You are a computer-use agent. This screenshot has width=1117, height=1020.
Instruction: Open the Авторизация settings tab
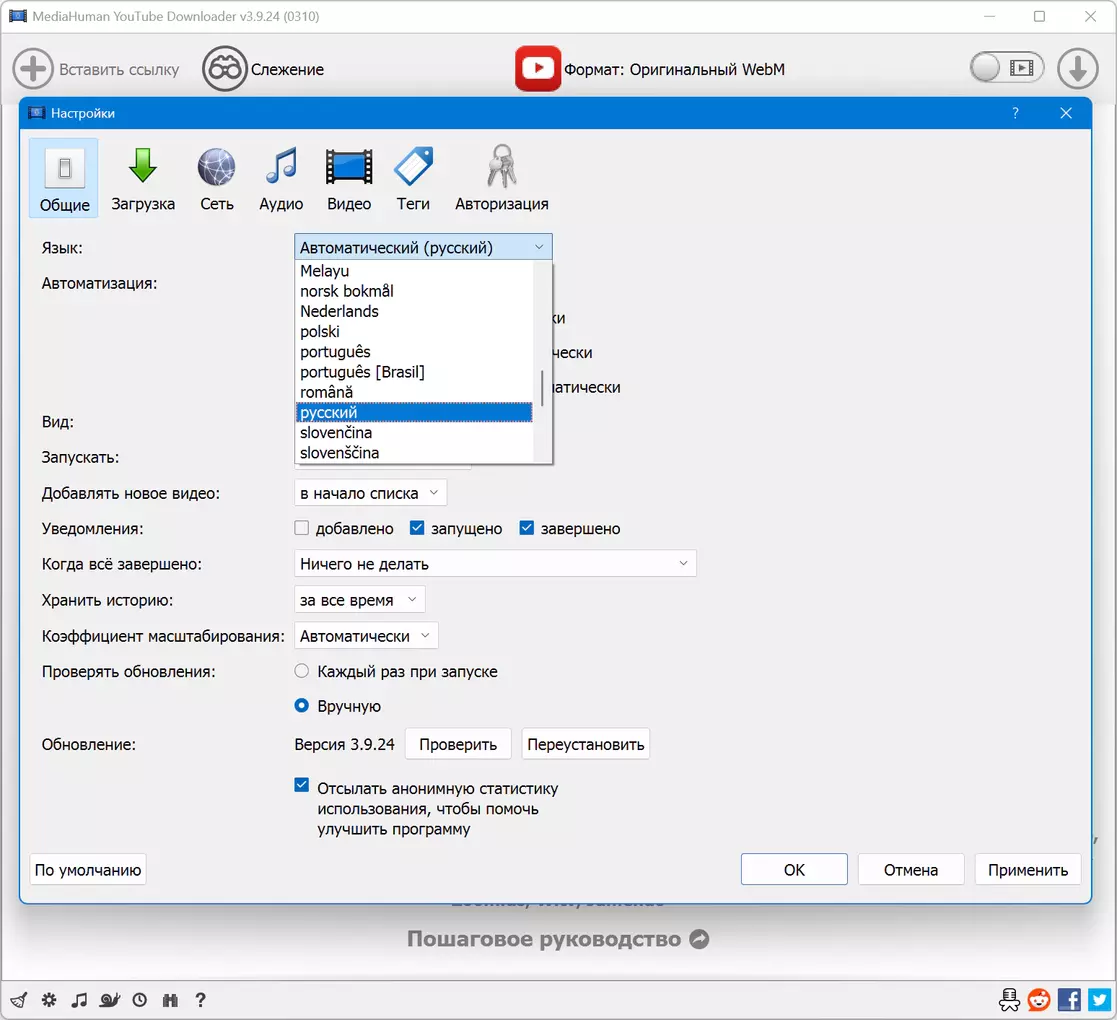pos(502,178)
